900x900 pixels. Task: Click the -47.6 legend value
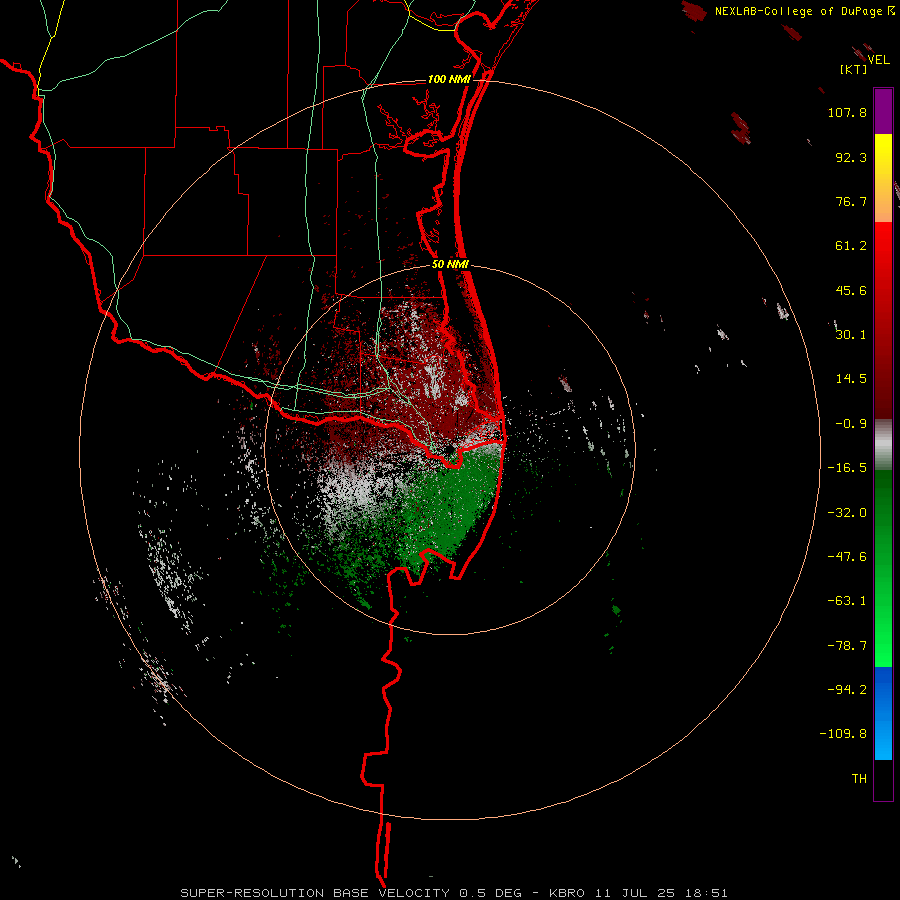pyautogui.click(x=847, y=557)
